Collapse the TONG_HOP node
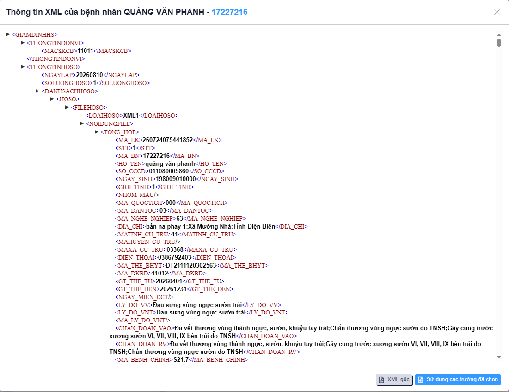The image size is (509, 392). pyautogui.click(x=97, y=132)
